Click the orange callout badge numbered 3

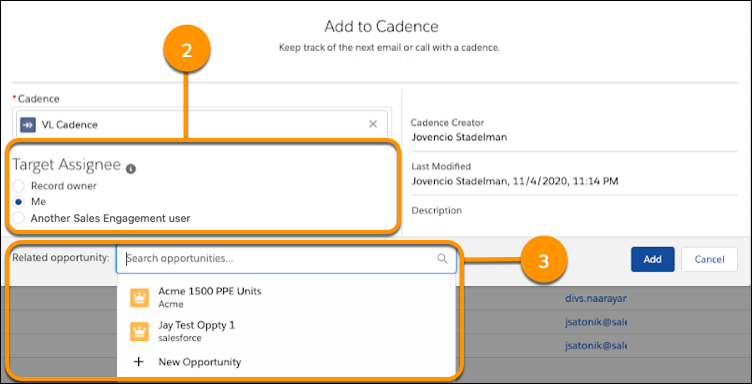(543, 262)
